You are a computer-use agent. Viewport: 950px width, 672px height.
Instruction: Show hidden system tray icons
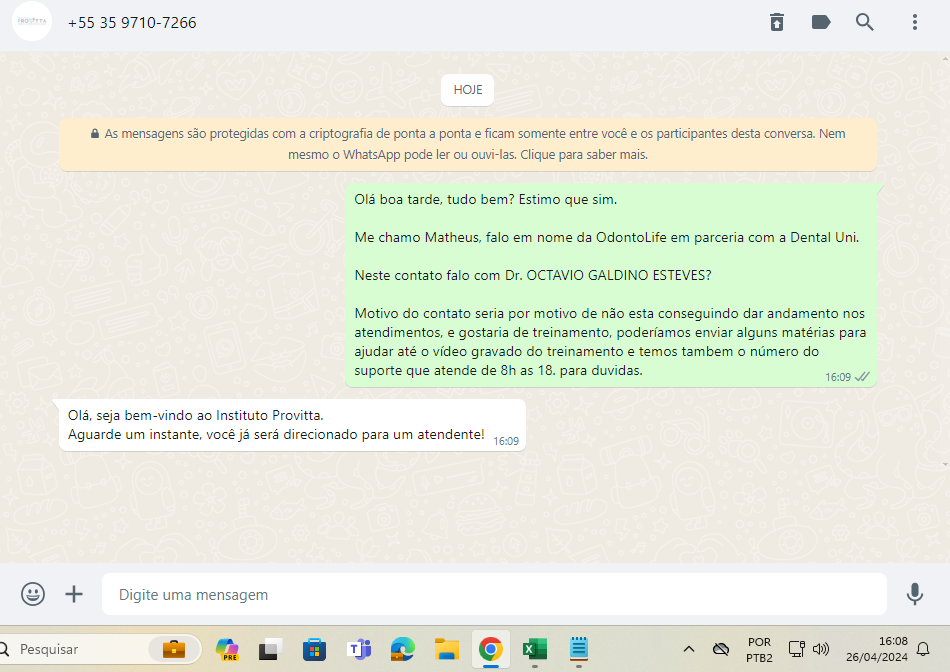[x=689, y=650]
